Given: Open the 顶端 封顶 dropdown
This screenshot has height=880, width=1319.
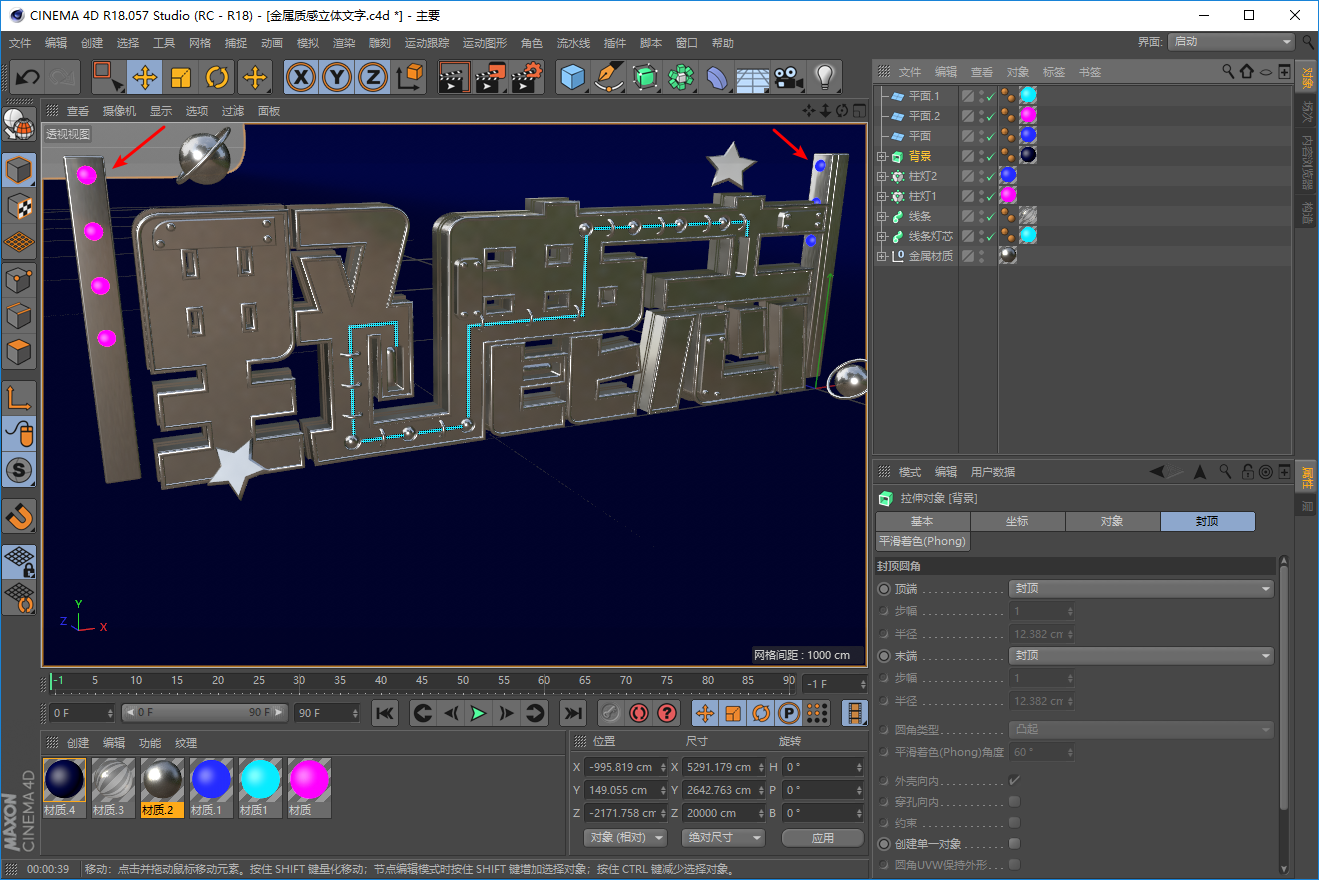Looking at the screenshot, I should click(x=1140, y=589).
